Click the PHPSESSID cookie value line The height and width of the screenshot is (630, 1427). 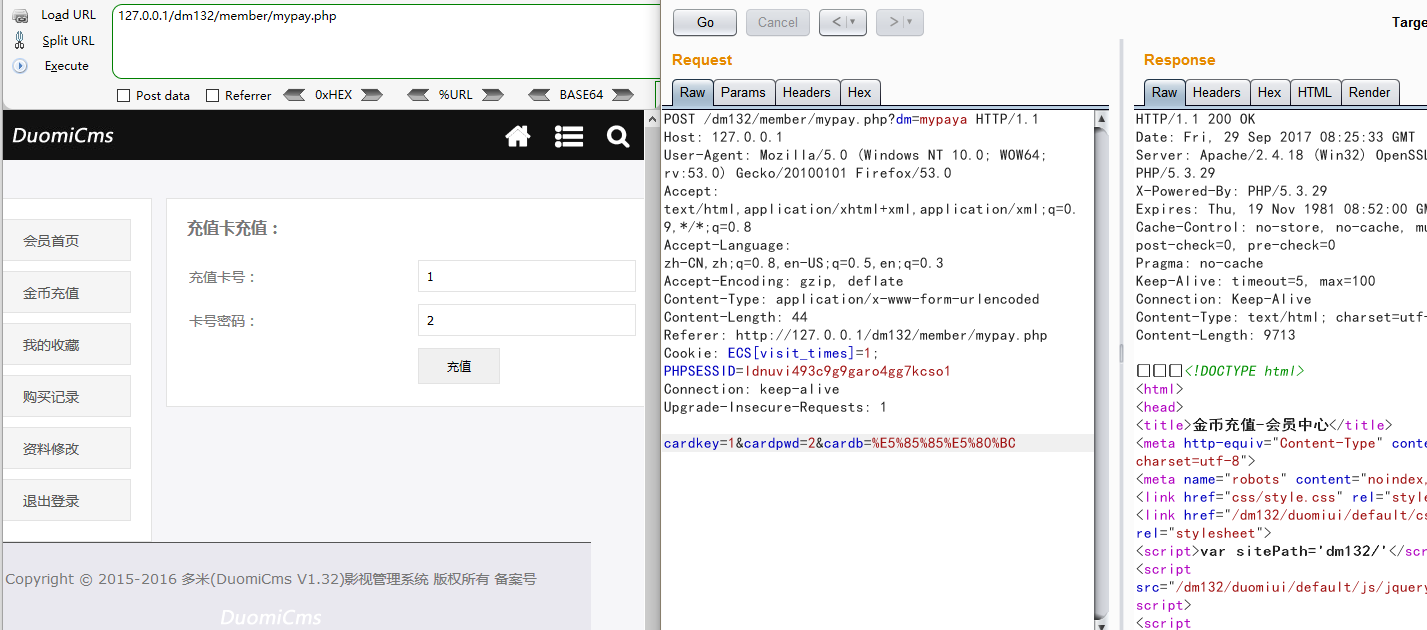807,371
